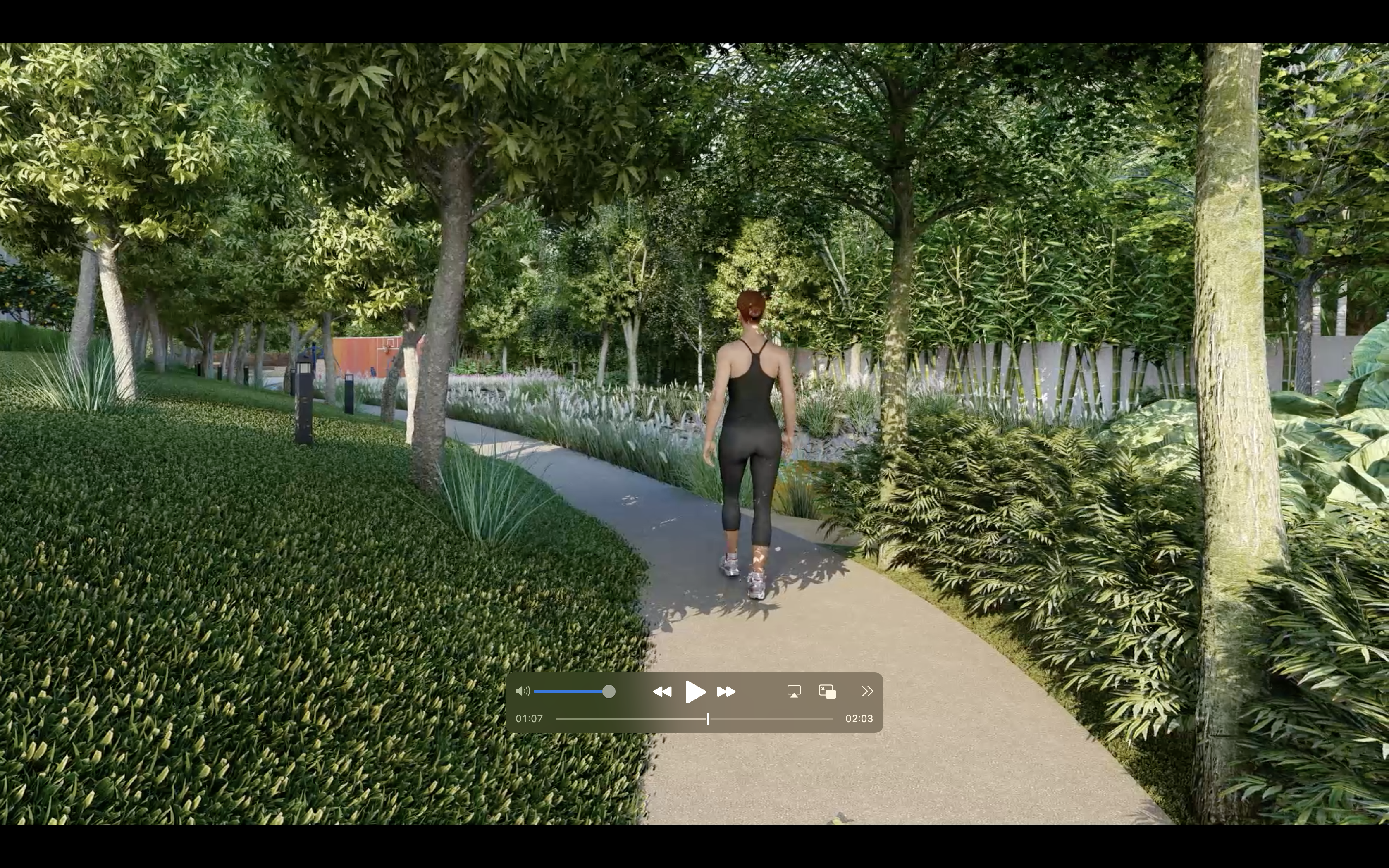The image size is (1389, 868).
Task: Click the timeline playhead marker
Action: pyautogui.click(x=708, y=719)
